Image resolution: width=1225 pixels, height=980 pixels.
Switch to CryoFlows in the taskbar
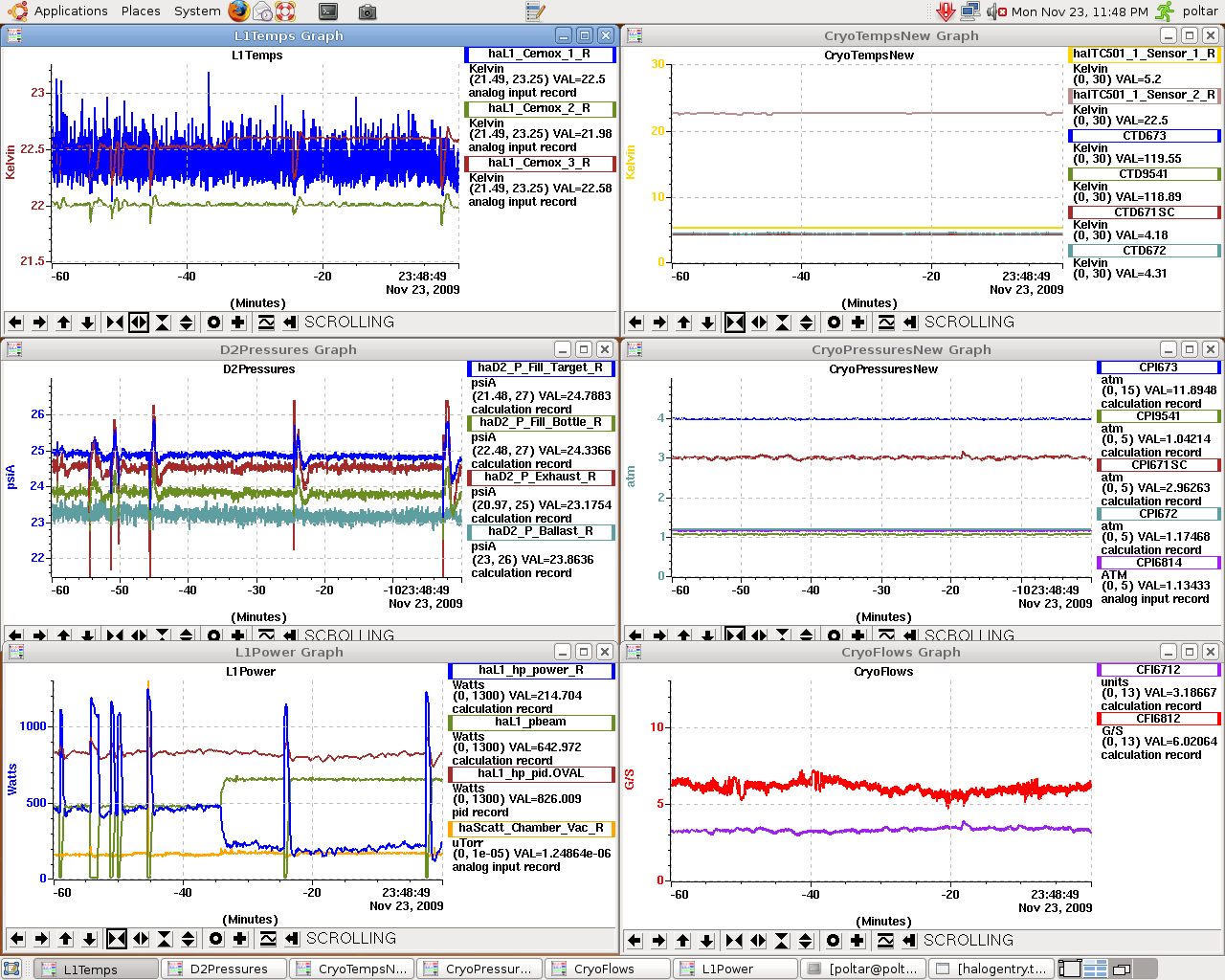point(607,969)
